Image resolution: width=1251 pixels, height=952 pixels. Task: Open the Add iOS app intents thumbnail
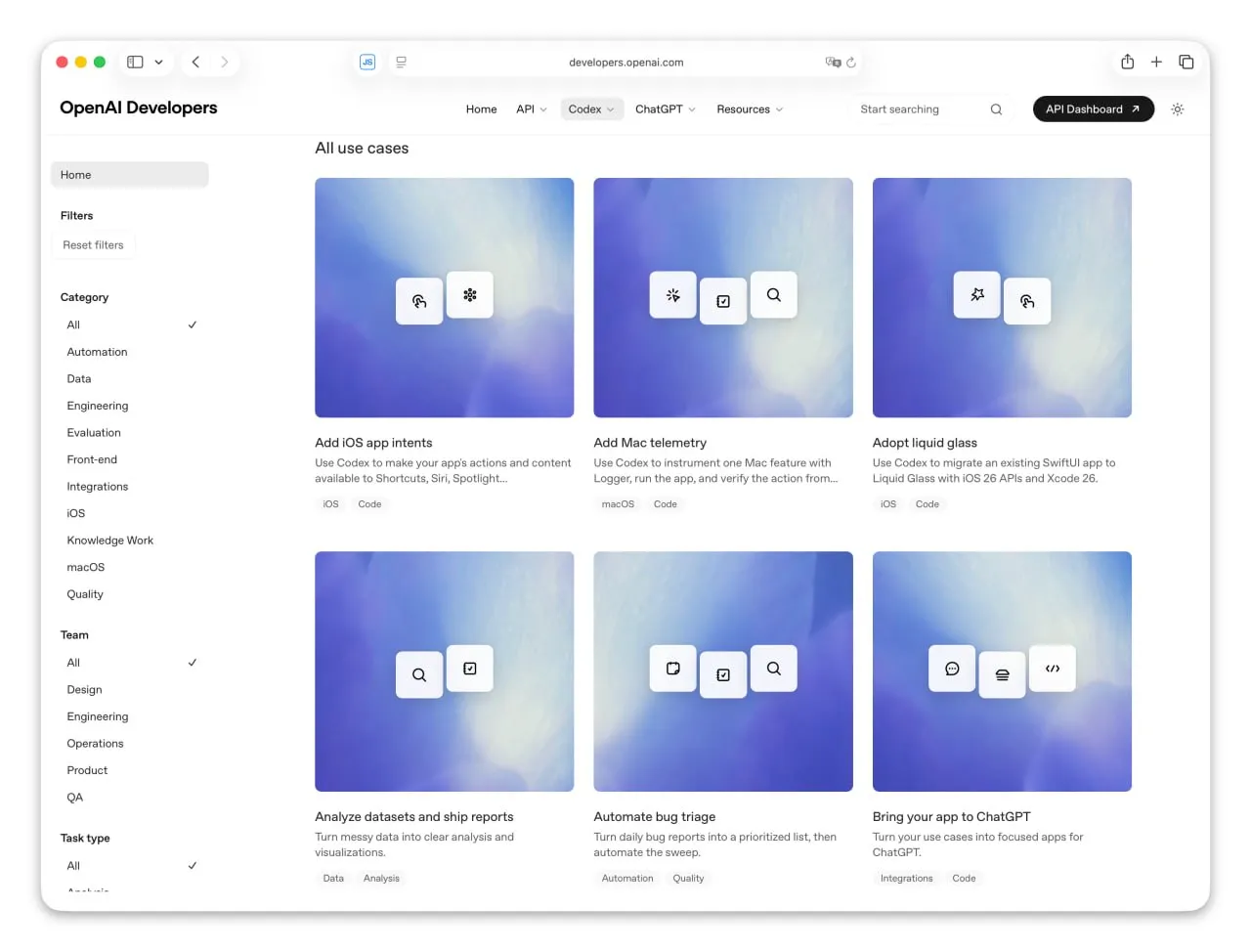[x=445, y=298]
